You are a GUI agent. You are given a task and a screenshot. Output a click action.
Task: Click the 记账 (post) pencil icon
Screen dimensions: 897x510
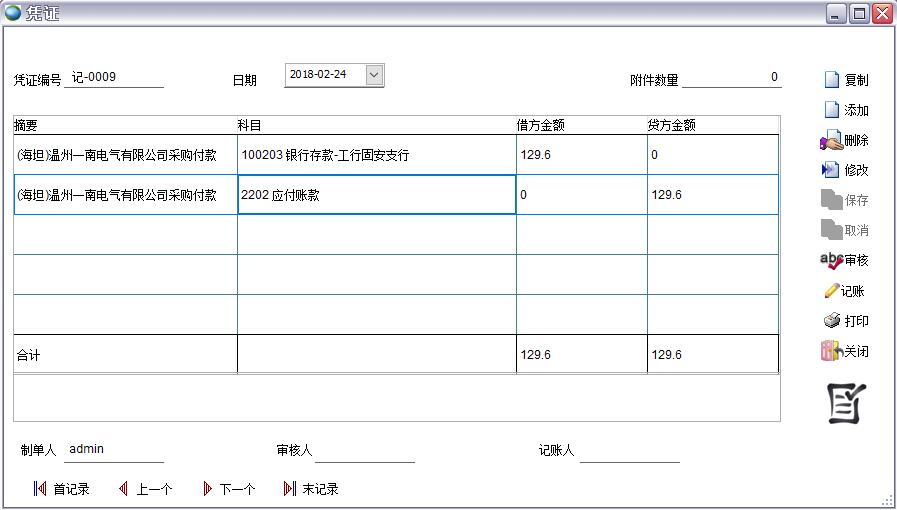point(831,291)
